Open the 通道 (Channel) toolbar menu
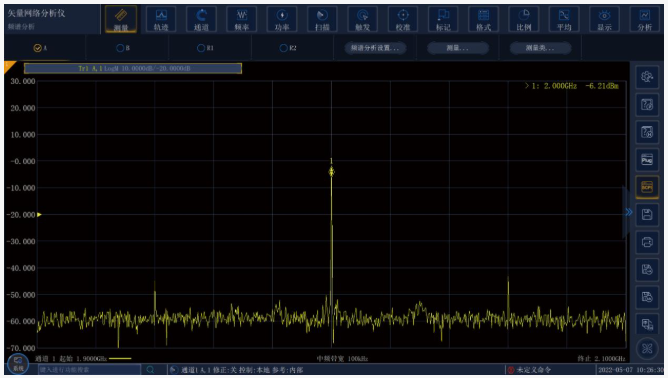 (201, 19)
